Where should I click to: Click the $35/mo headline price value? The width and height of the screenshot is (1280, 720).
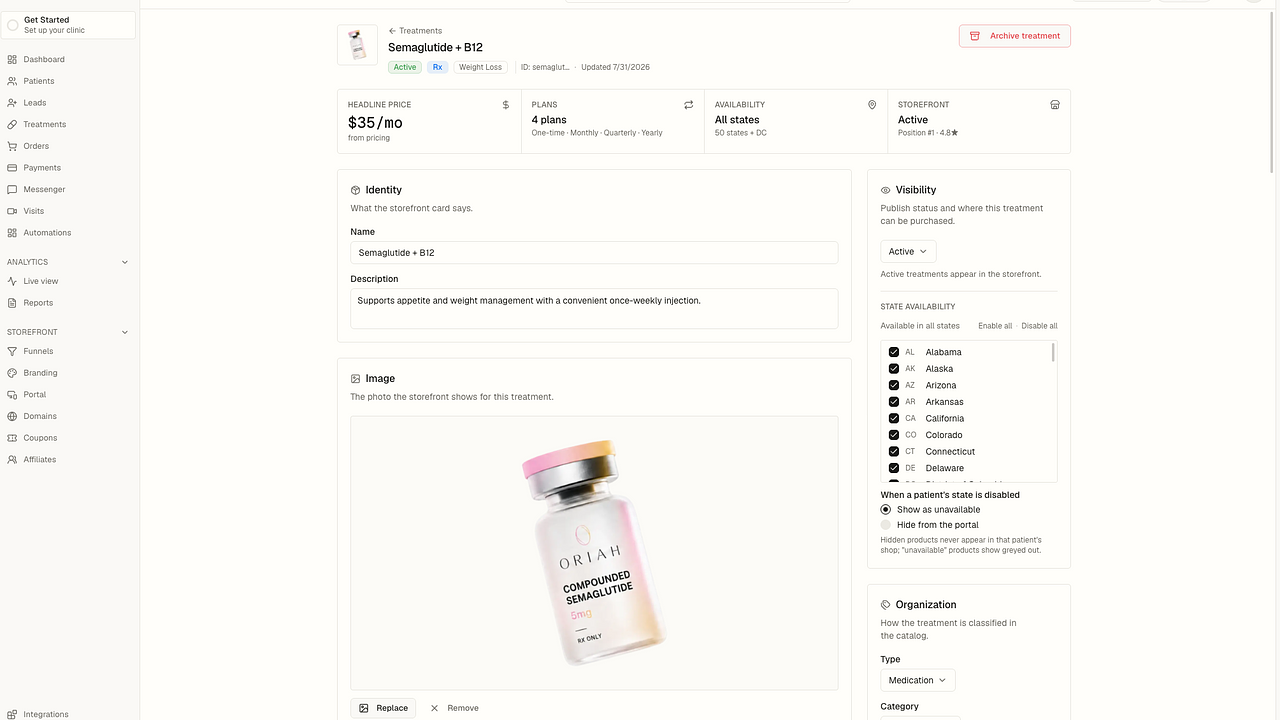coord(375,123)
